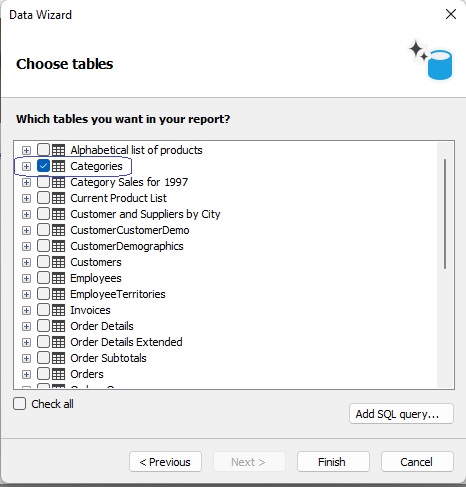Click table icon beside CustomerDemographics
This screenshot has width=466, height=487.
point(59,246)
